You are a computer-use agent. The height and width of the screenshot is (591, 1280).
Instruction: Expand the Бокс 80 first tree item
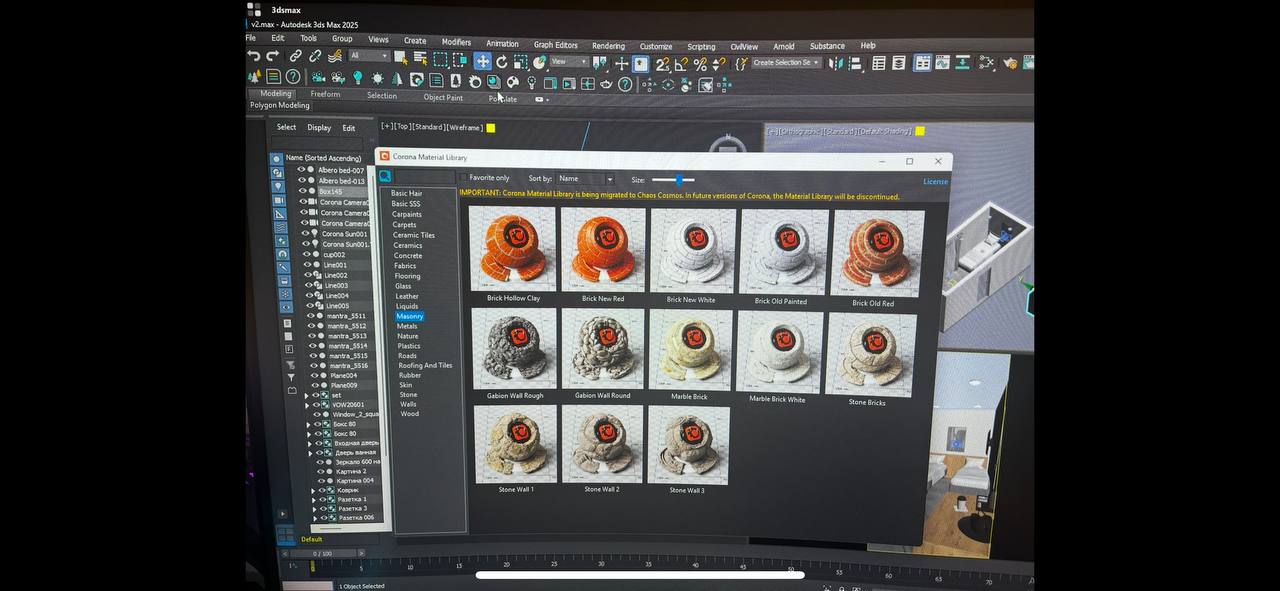308,425
